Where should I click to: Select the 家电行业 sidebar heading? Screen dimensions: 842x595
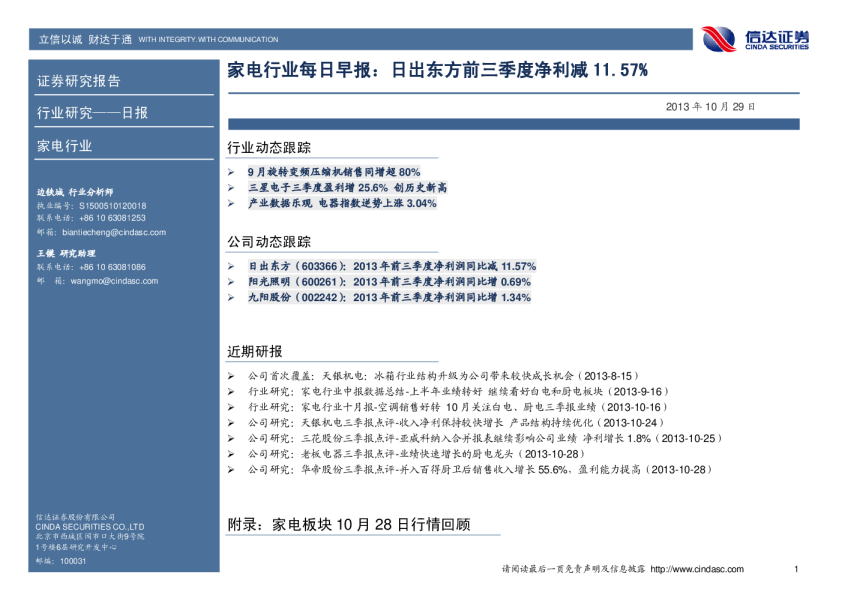tap(64, 146)
